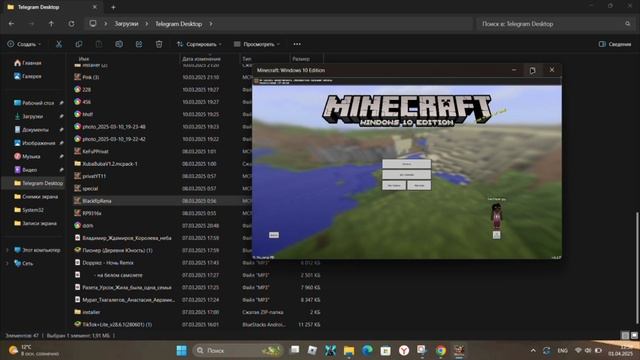
Task: Unpin Музыка using its pin icon
Action: [x=61, y=156]
